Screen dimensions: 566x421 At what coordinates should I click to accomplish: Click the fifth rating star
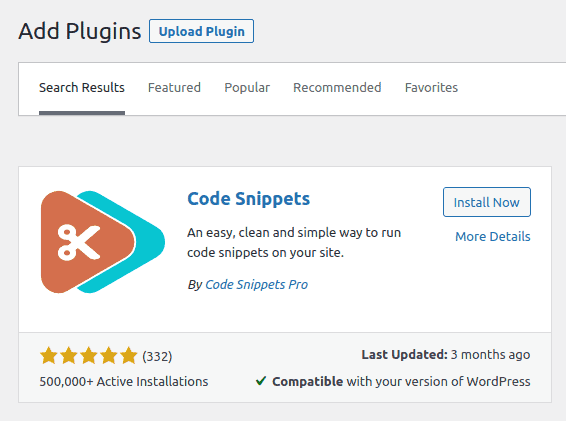[x=129, y=356]
